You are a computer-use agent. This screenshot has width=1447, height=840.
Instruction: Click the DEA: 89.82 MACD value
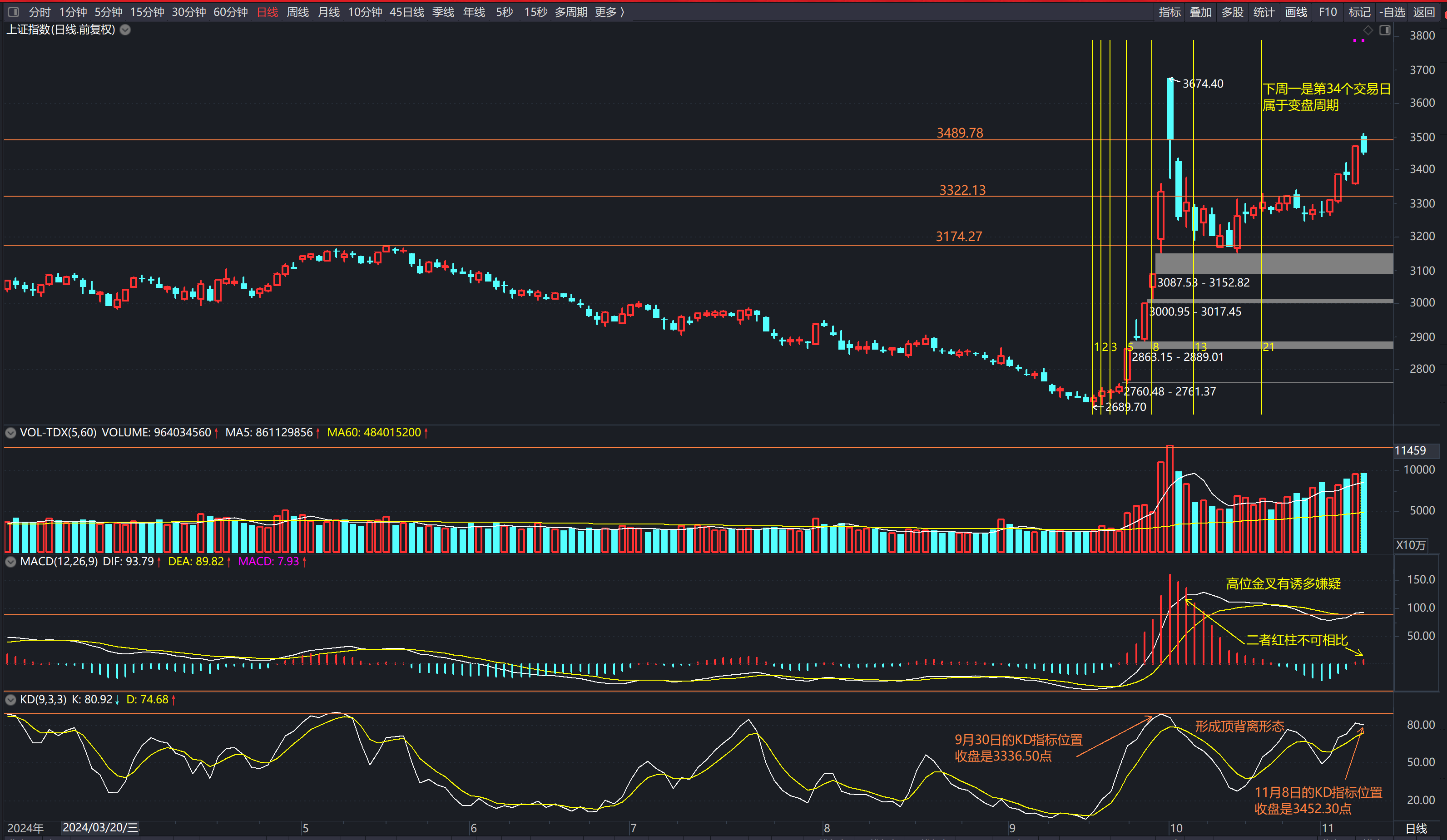coord(196,561)
